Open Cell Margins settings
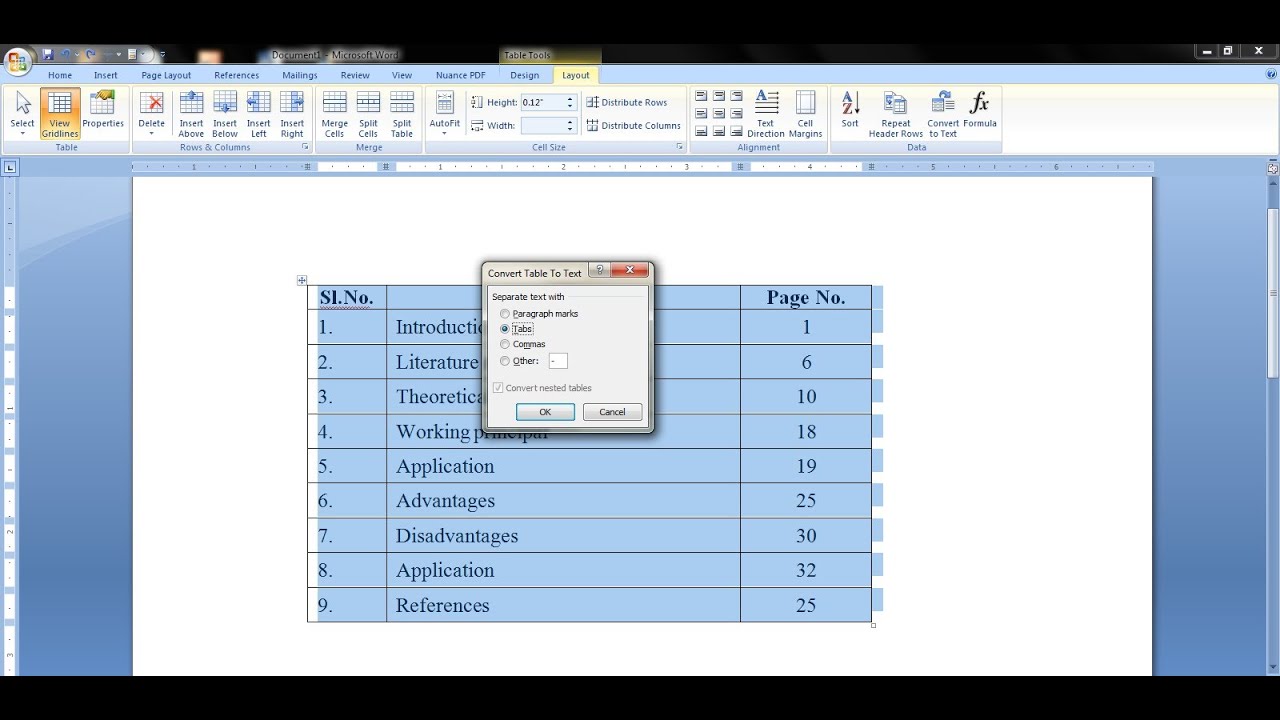 (805, 115)
